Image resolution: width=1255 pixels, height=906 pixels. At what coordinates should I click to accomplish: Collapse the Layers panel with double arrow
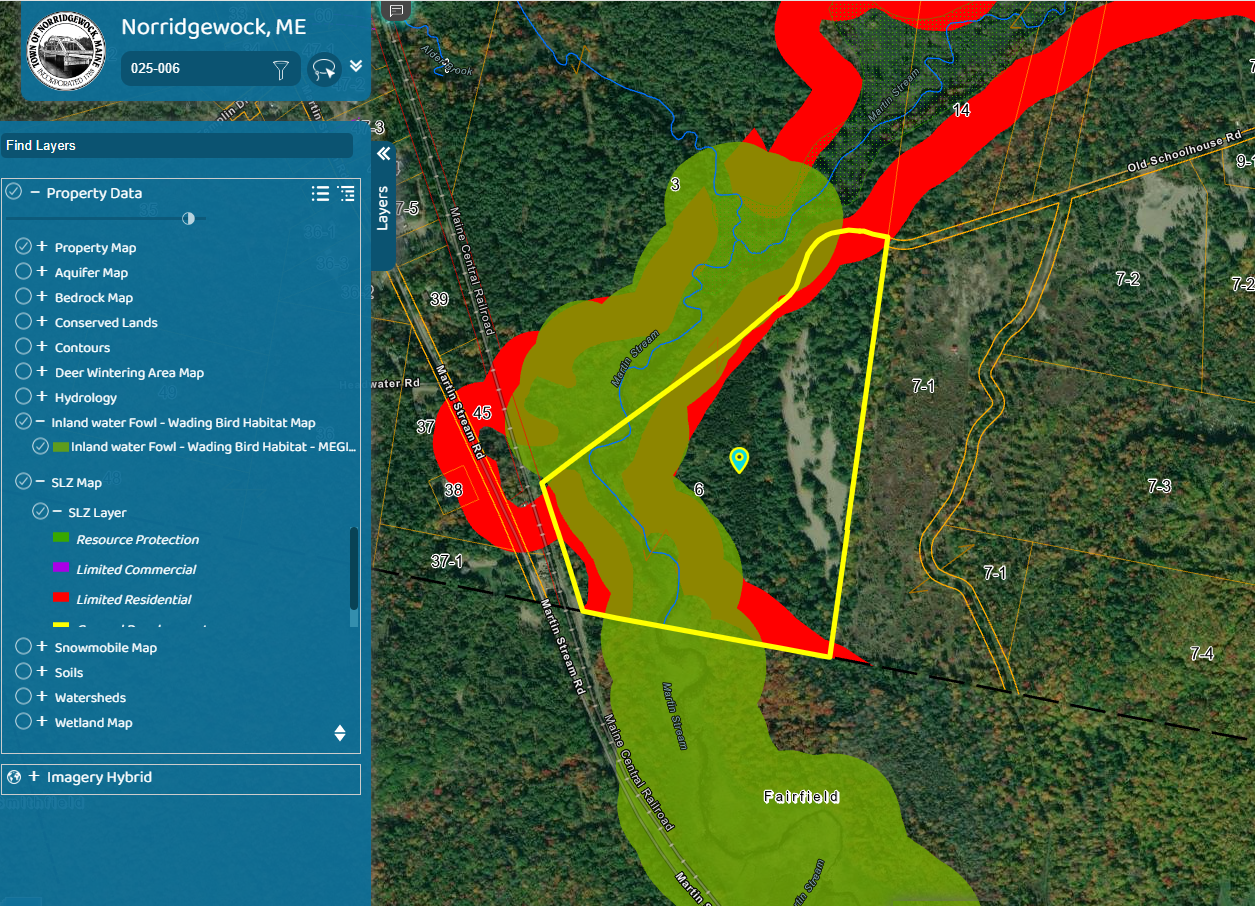382,154
